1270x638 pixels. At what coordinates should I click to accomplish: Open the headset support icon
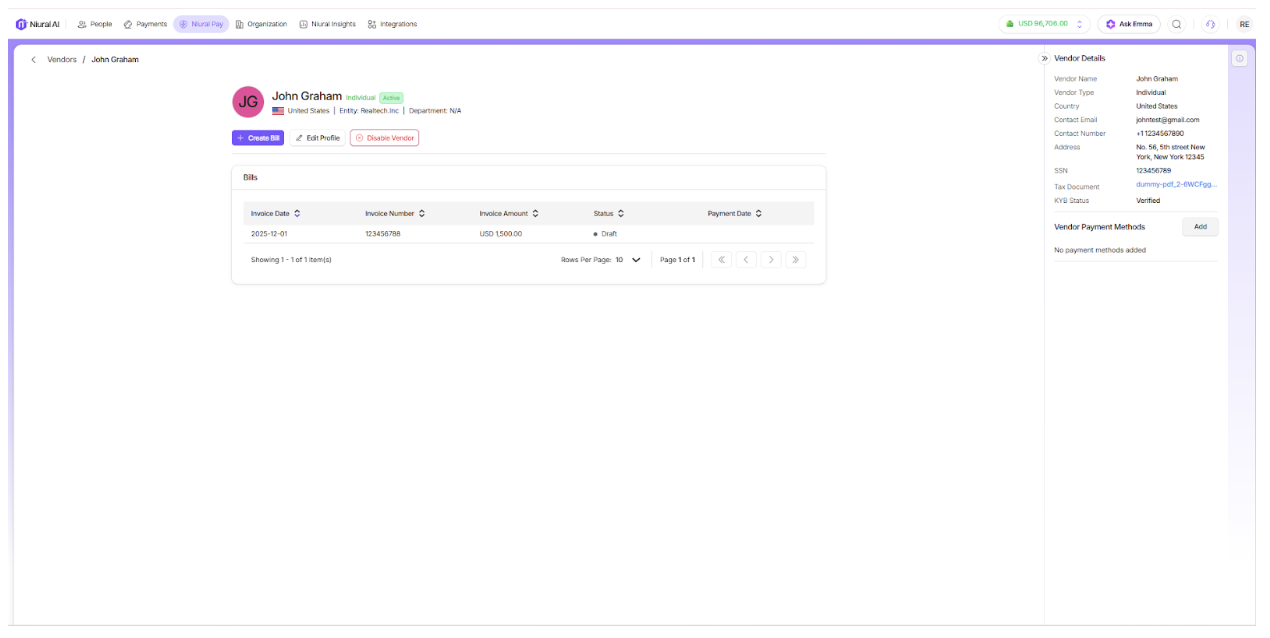pyautogui.click(x=1211, y=24)
